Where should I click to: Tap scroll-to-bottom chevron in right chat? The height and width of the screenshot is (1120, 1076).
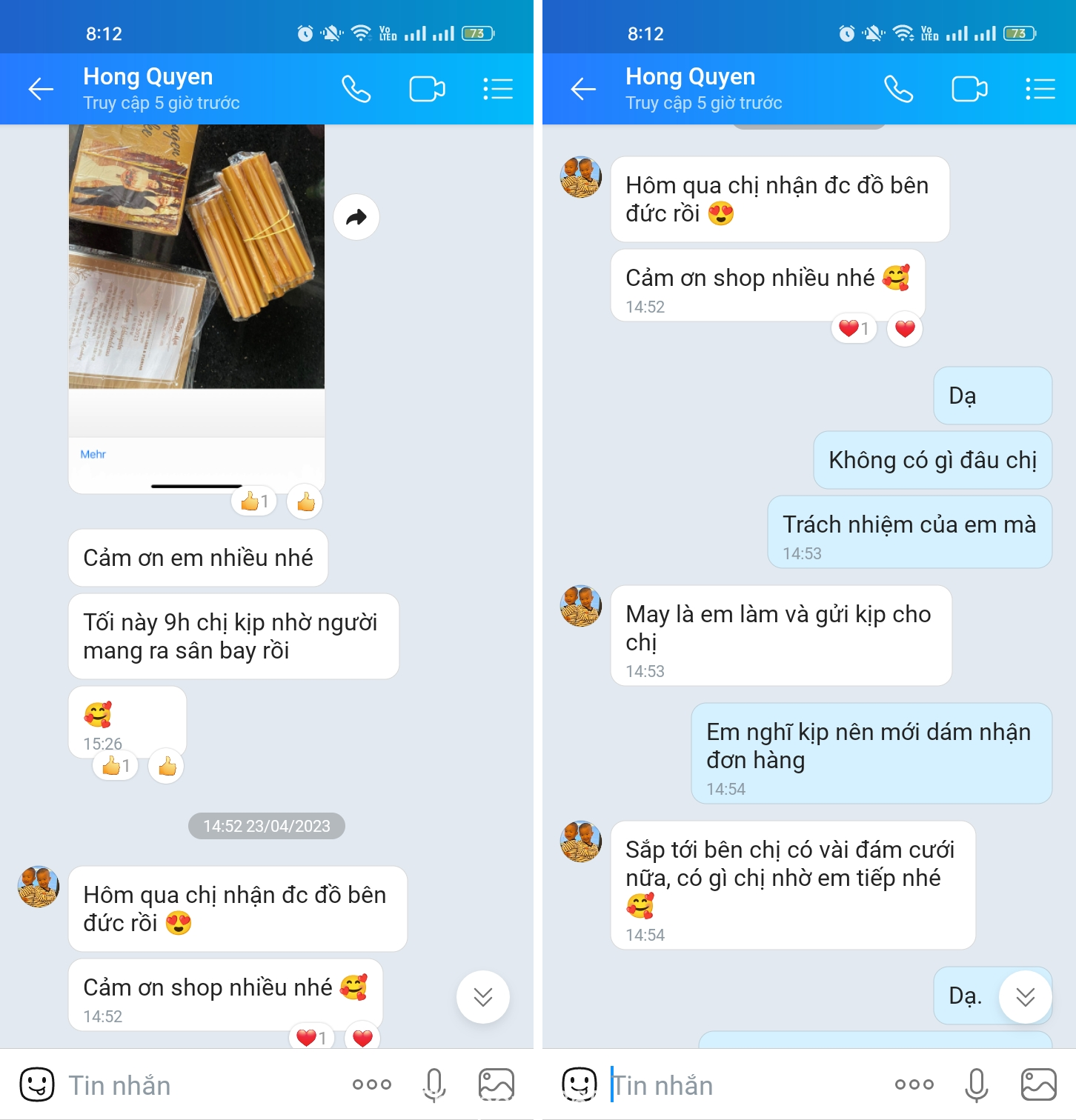click(x=1026, y=997)
